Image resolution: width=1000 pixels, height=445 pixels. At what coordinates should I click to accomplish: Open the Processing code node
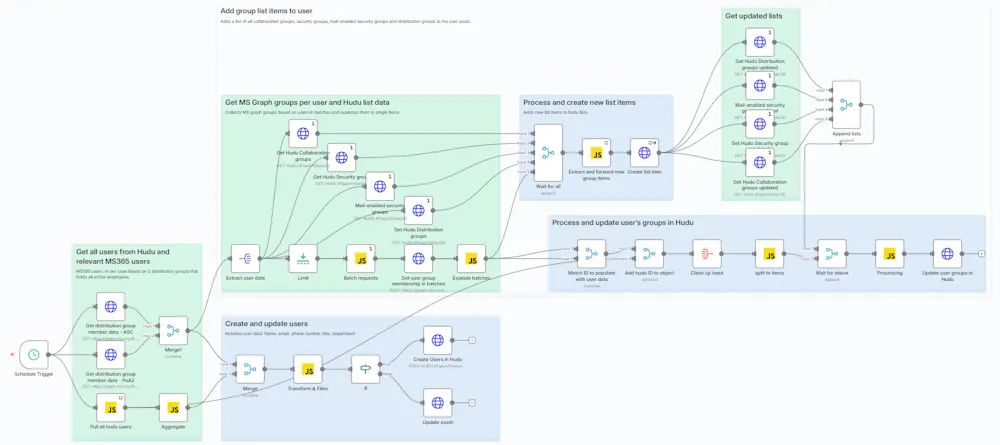[890, 254]
